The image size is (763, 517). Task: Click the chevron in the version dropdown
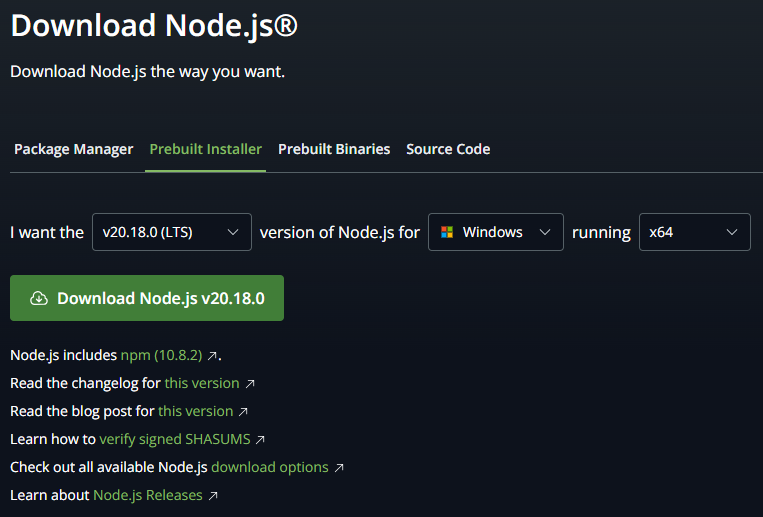(x=233, y=233)
